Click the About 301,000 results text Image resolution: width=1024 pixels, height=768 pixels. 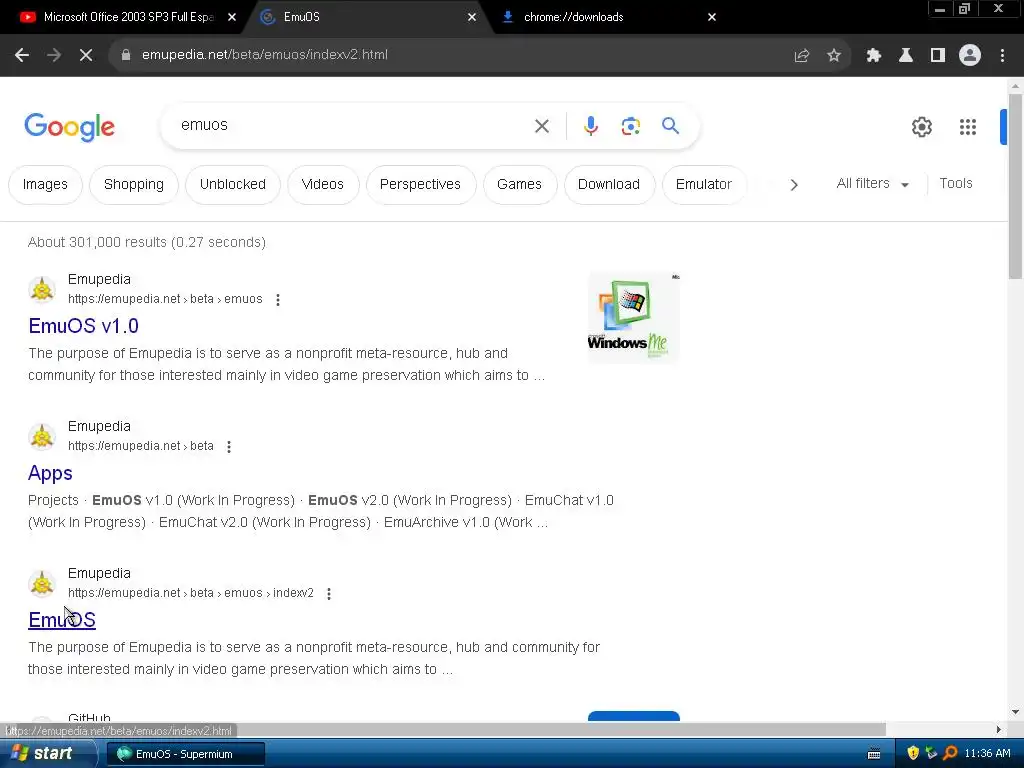[x=147, y=242]
